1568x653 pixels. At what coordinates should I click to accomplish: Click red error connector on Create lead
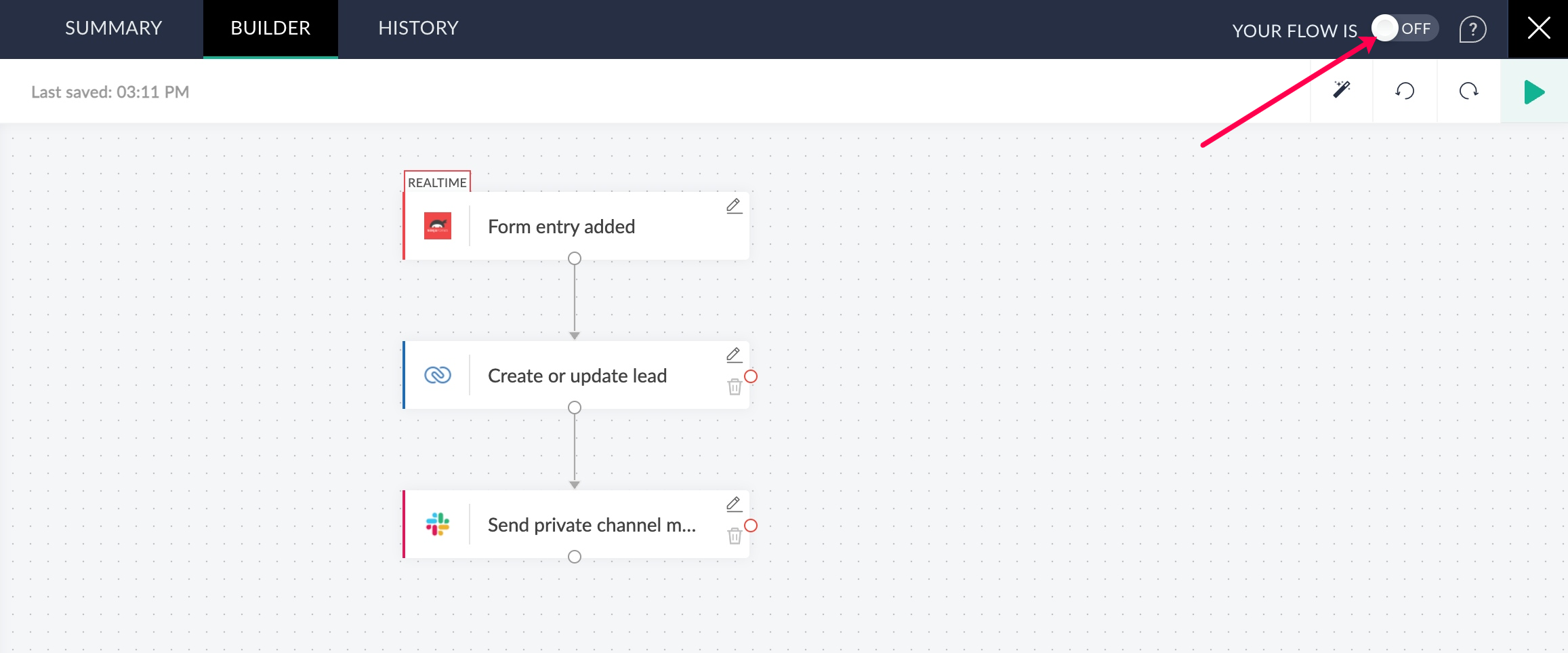tap(751, 376)
